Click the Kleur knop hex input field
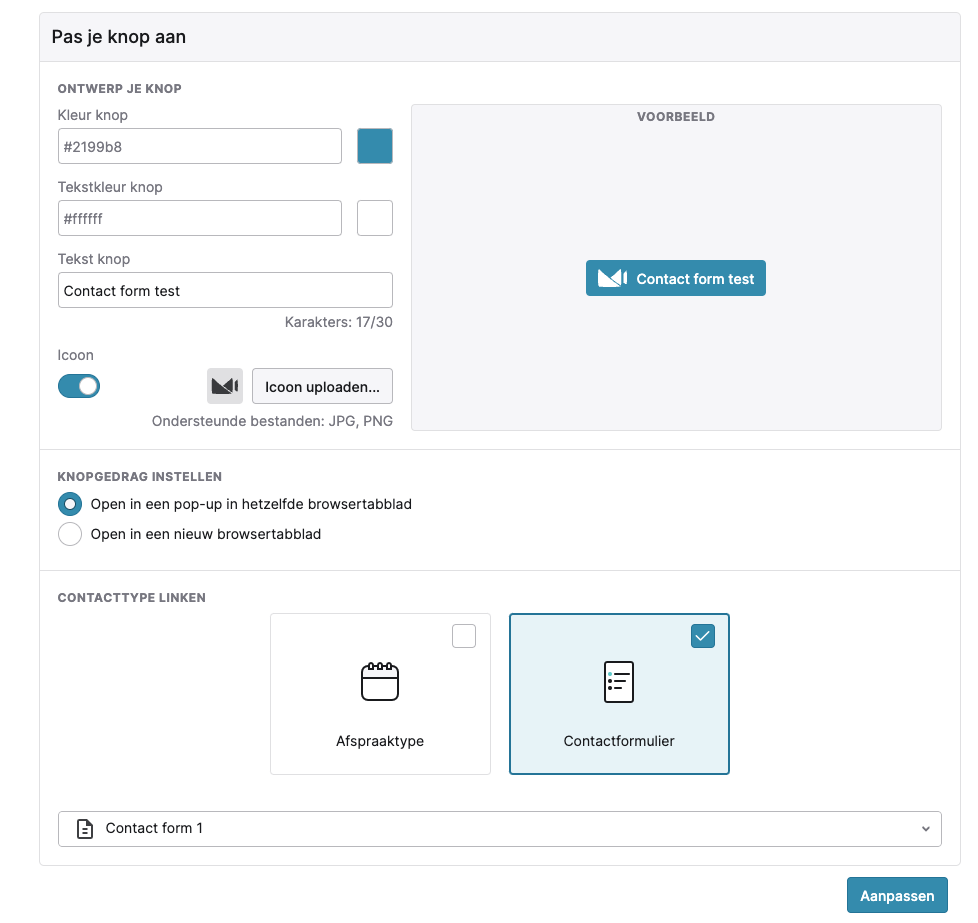Viewport: 978px width, 923px height. click(200, 146)
